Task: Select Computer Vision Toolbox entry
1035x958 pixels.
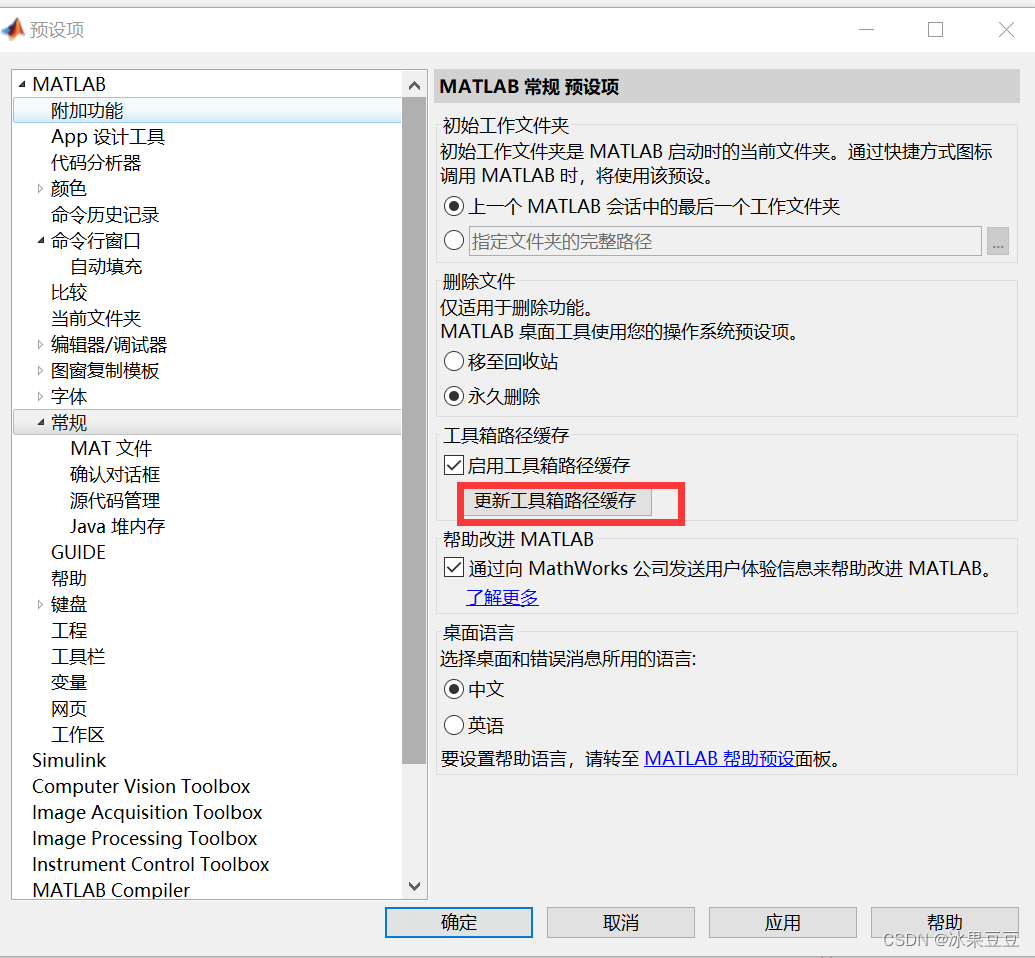Action: tap(141, 786)
